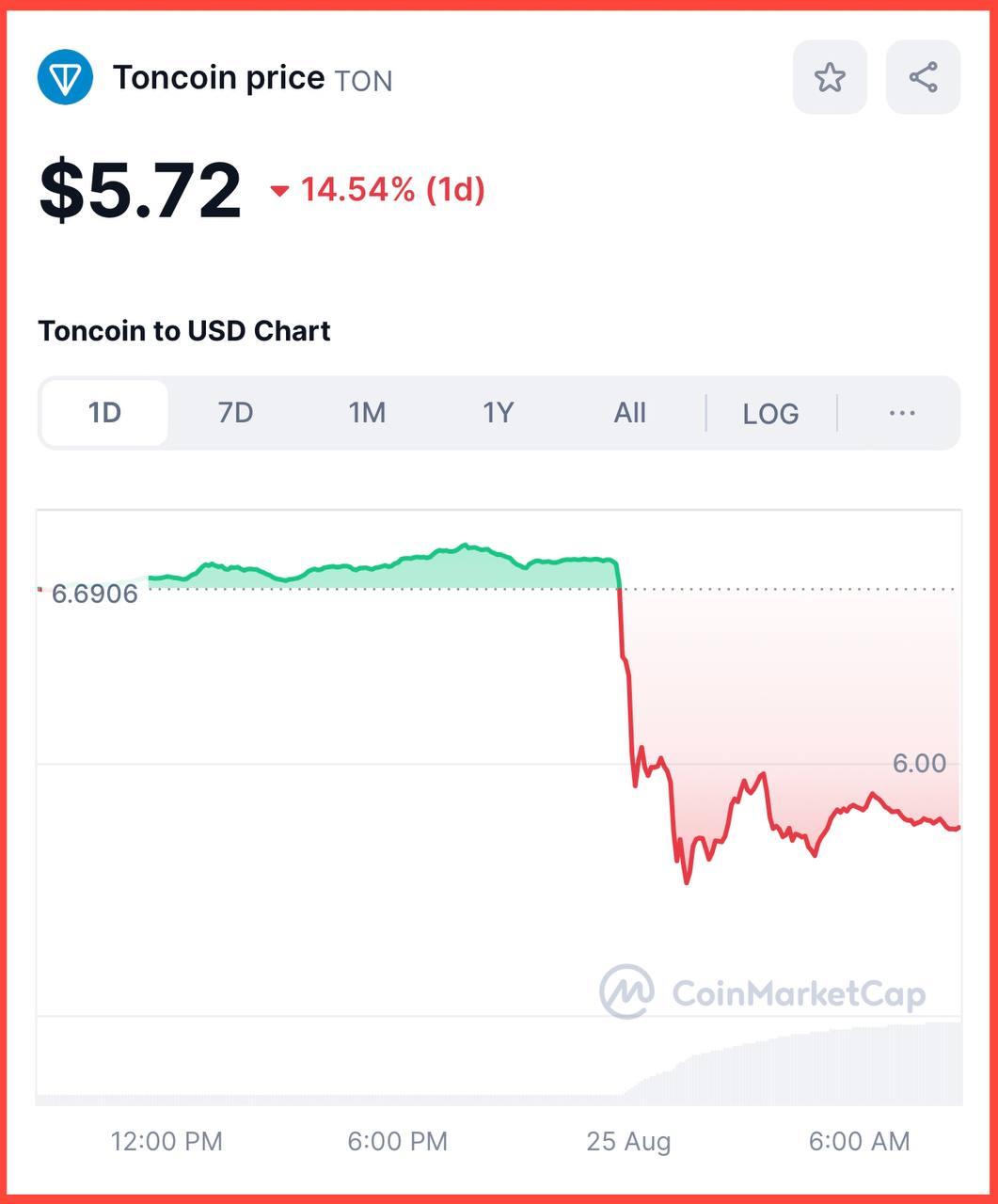Click the 25 Aug date marker
998x1204 pixels.
pos(628,1141)
